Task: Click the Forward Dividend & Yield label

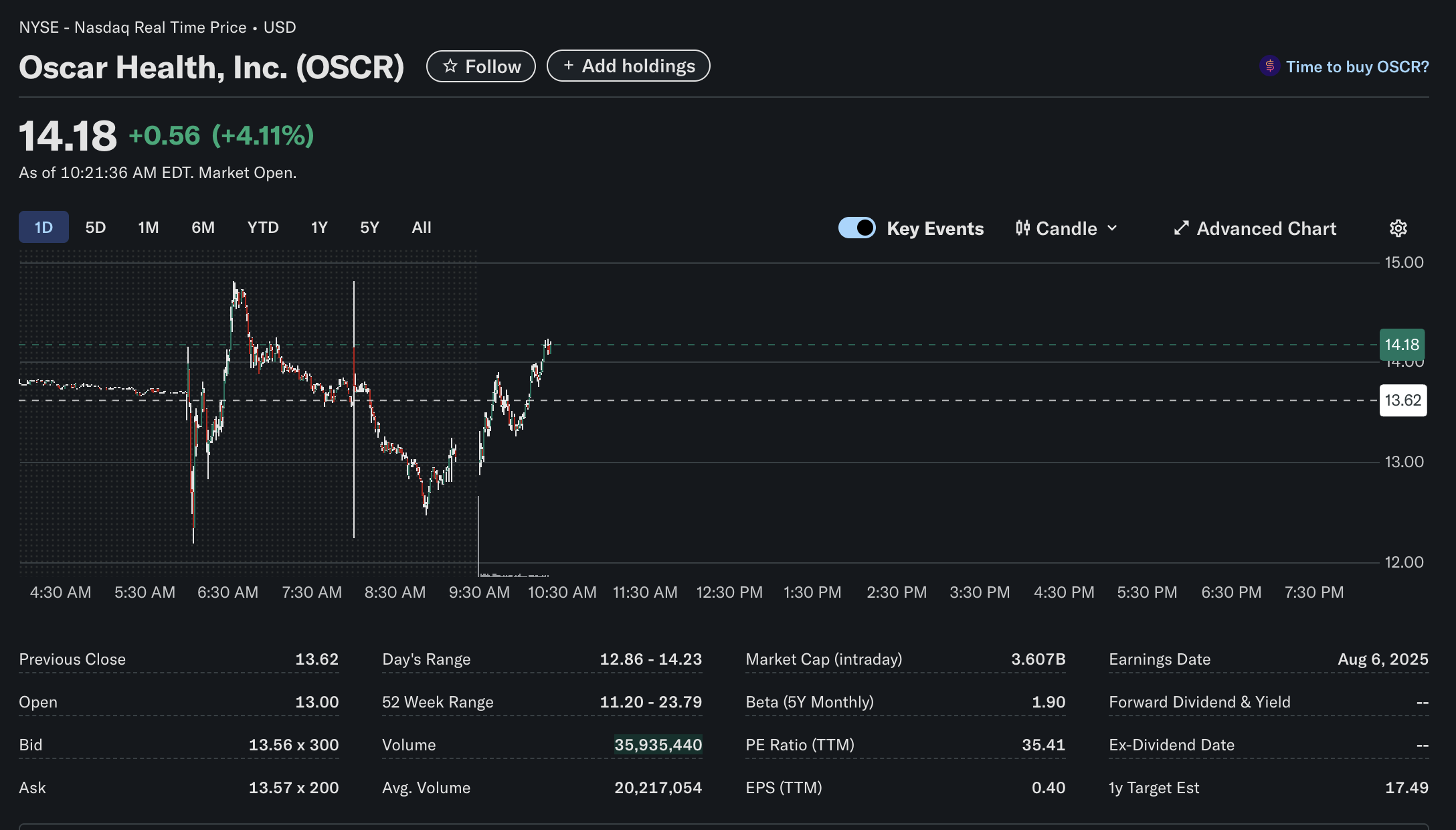Action: [1200, 702]
